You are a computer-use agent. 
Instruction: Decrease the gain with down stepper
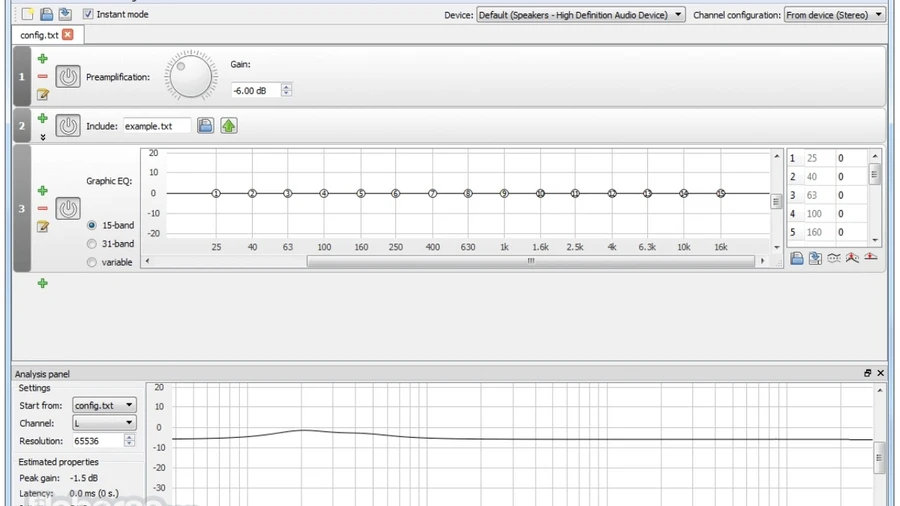coord(286,94)
